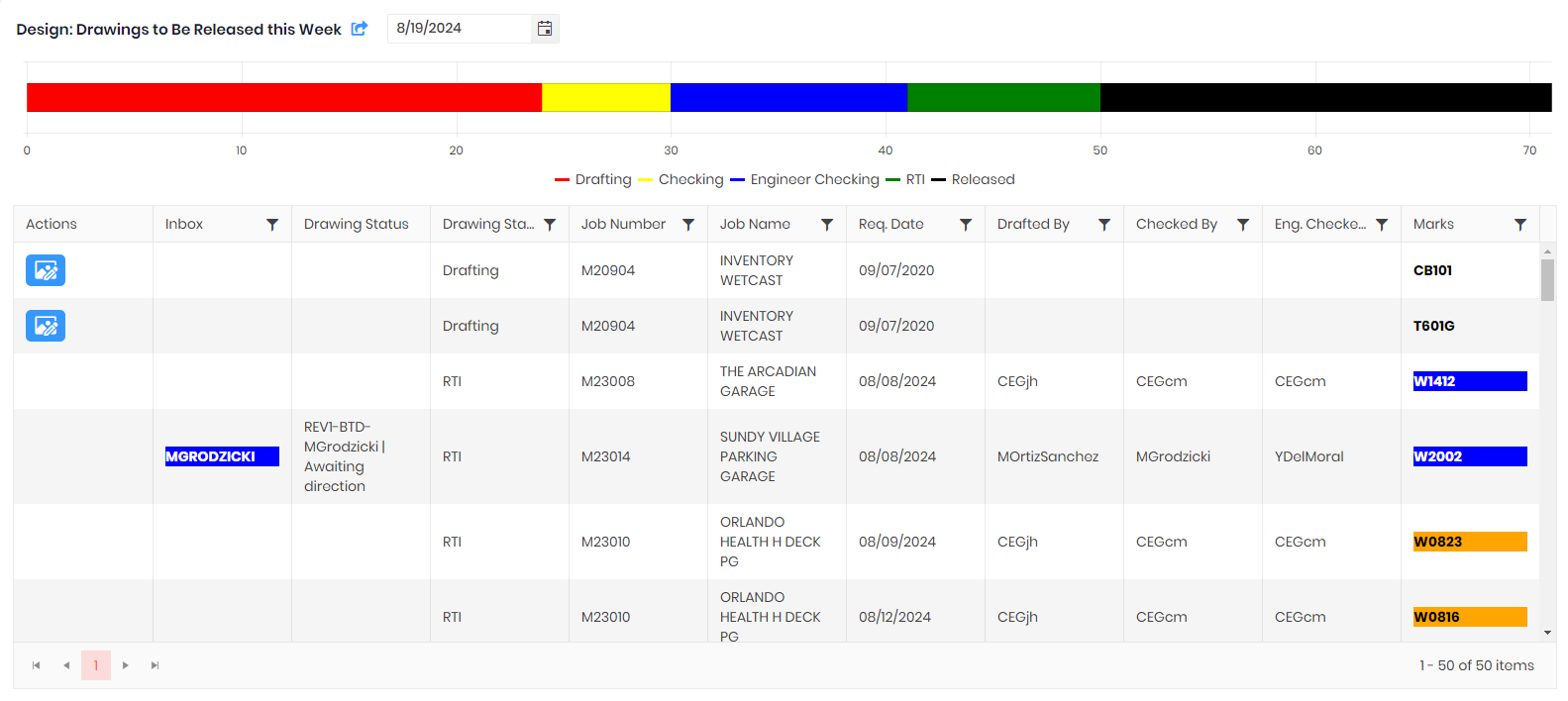Screen dimensions: 1568x701
Task: Sort by the Drafted By header
Action: [1033, 225]
